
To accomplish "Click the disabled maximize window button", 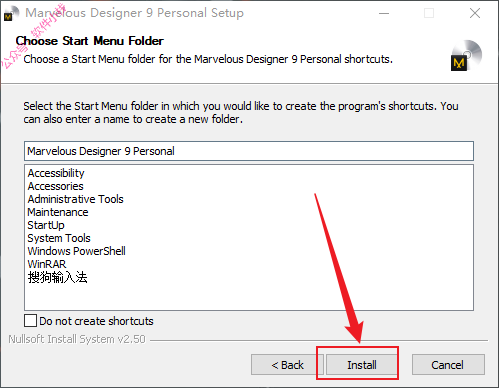I will pyautogui.click(x=429, y=13).
